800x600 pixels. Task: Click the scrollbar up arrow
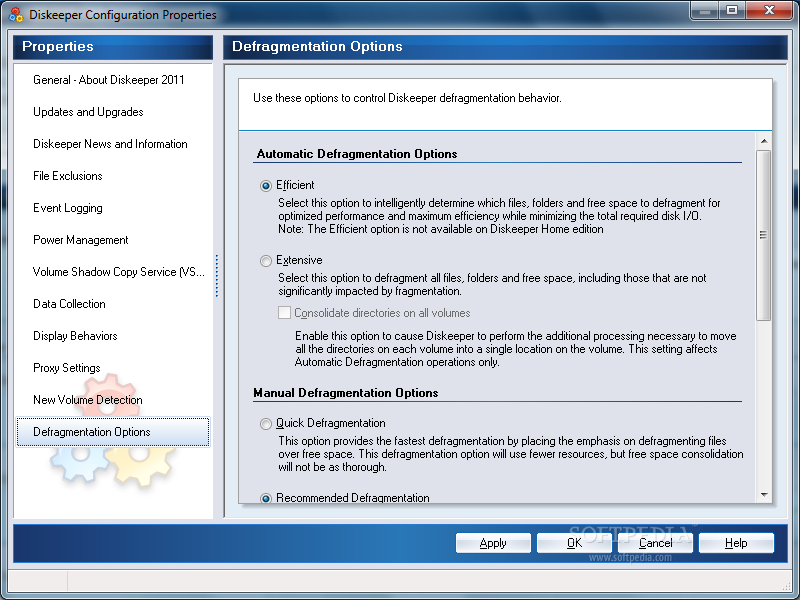[x=764, y=141]
